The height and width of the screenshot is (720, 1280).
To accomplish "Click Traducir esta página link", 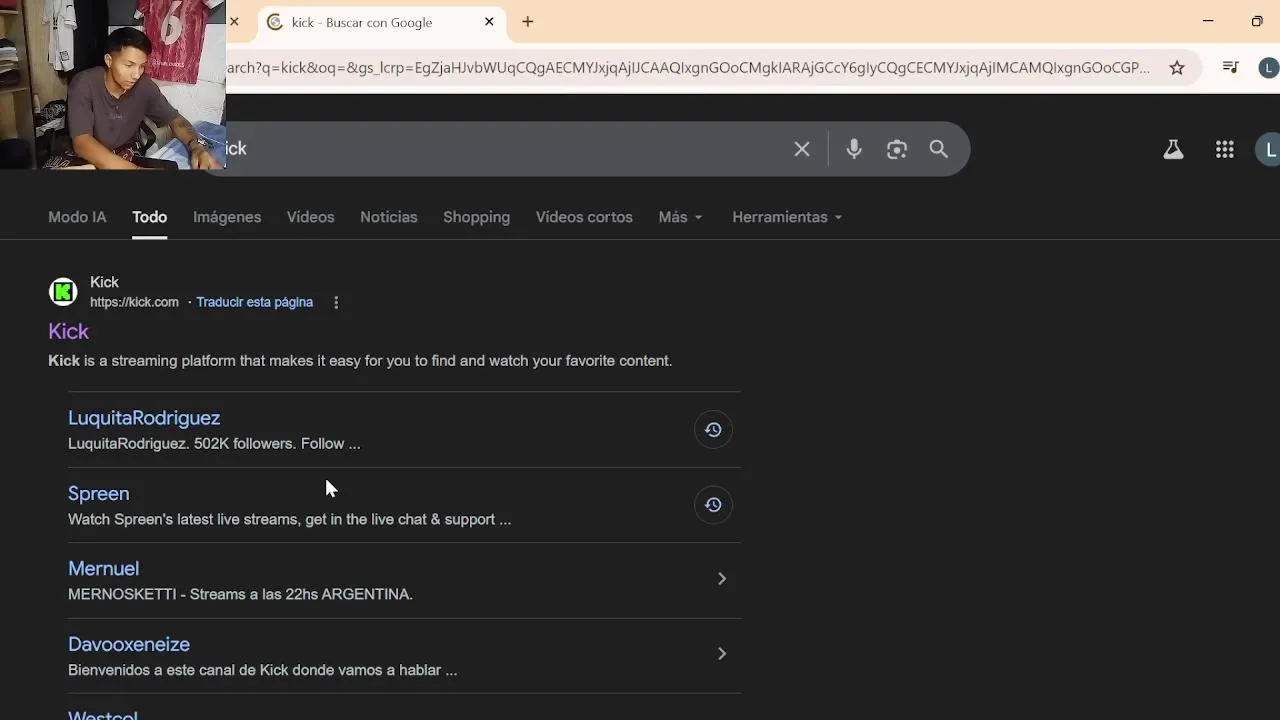I will 254,302.
